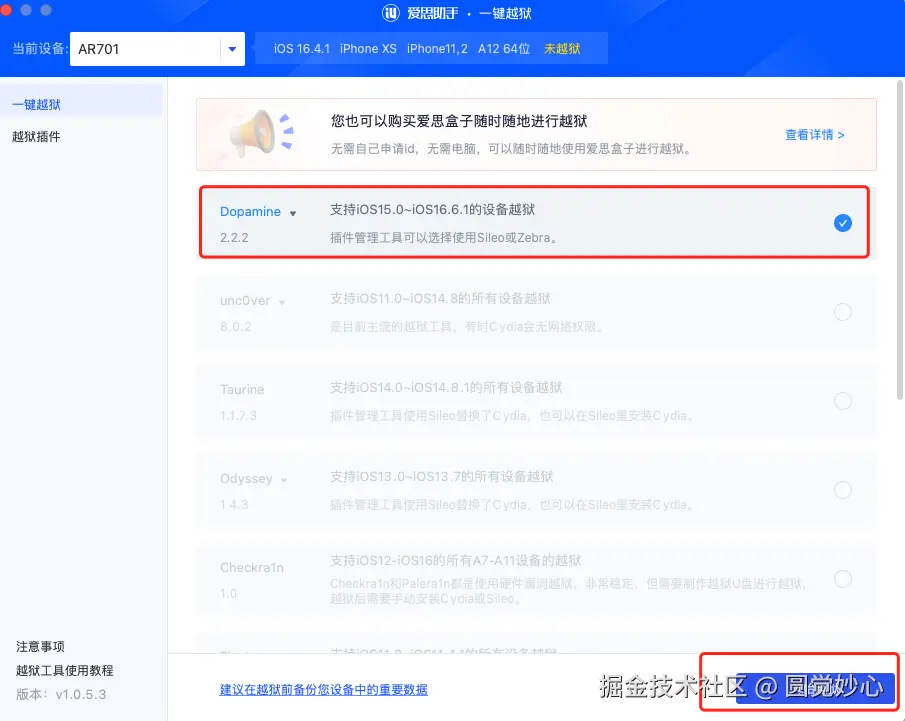
Task: Select the Checkra1n jailbreak radio button
Action: (x=842, y=579)
